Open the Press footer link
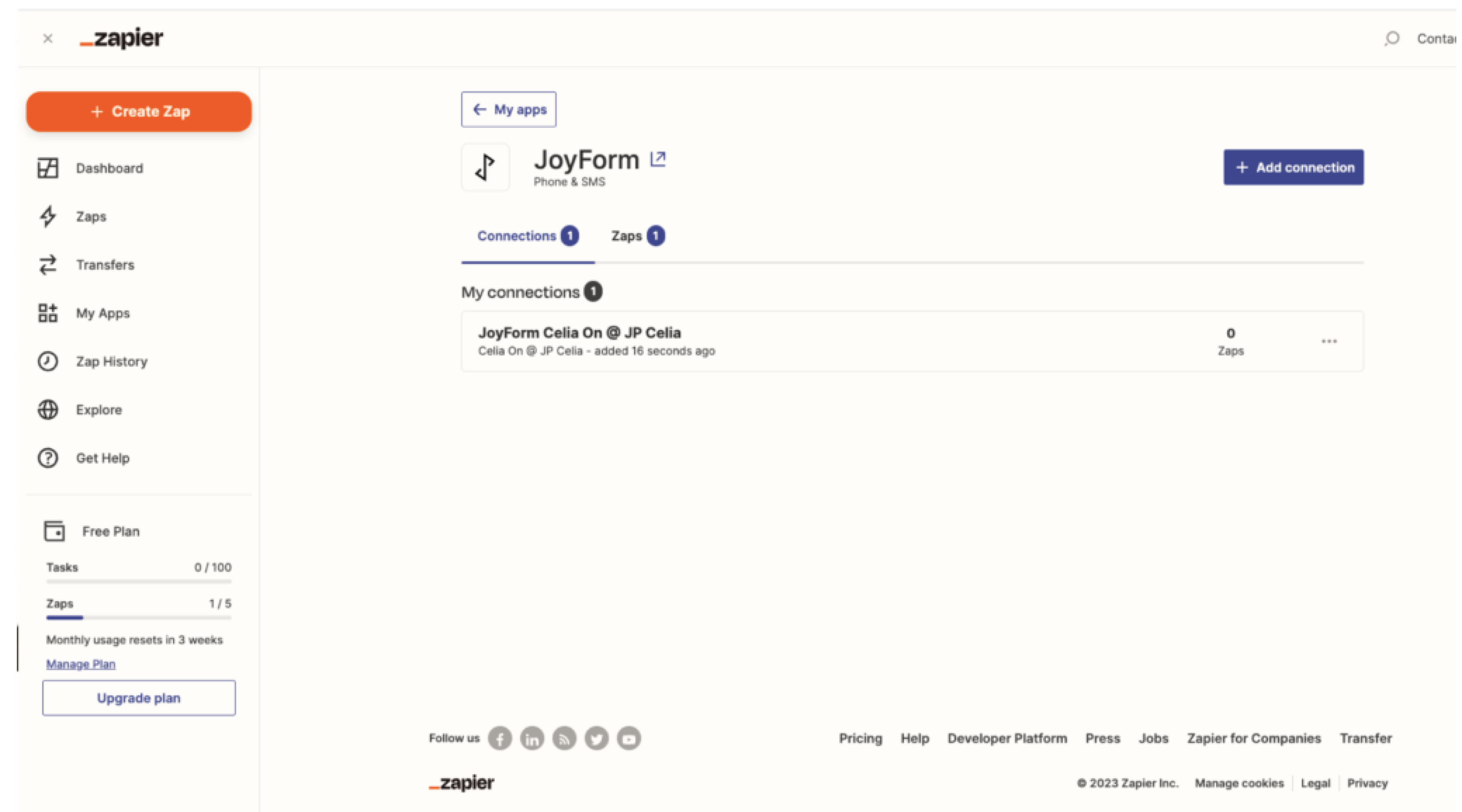 click(1103, 738)
